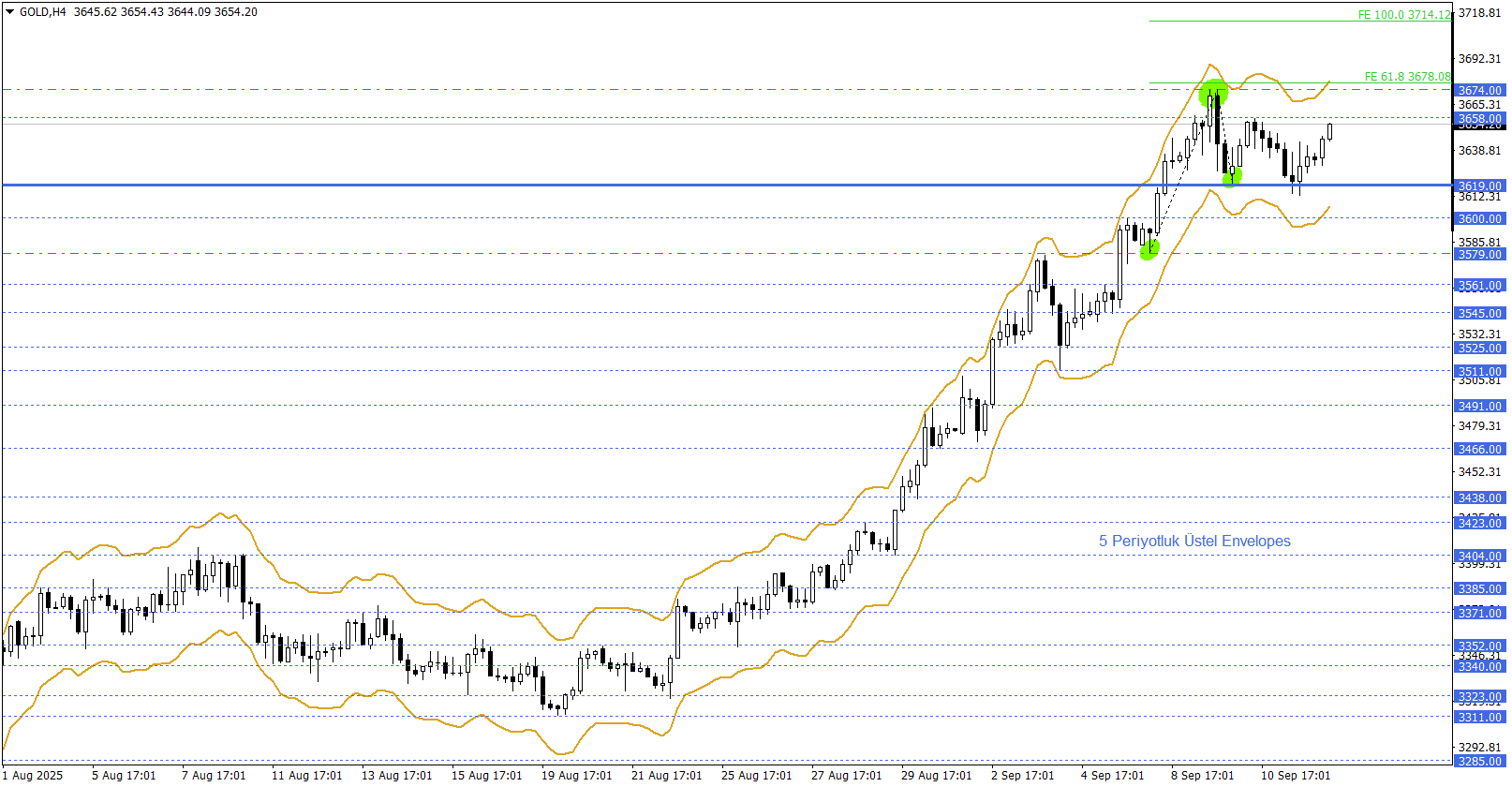The image size is (1512, 787).
Task: Click the 3423.00 price level tag
Action: pos(1480,524)
